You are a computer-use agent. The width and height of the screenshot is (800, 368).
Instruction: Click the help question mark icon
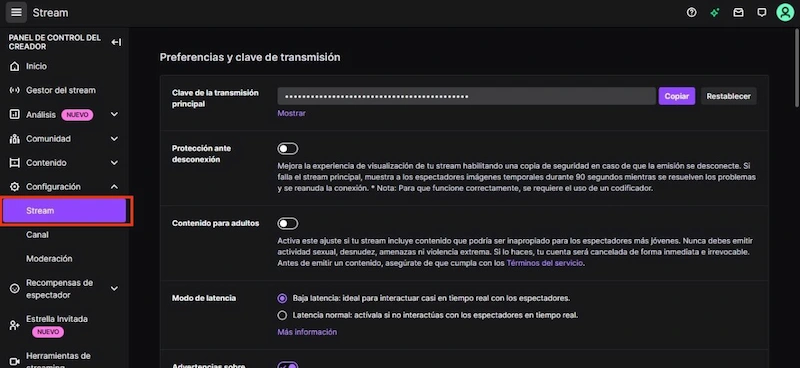click(691, 13)
